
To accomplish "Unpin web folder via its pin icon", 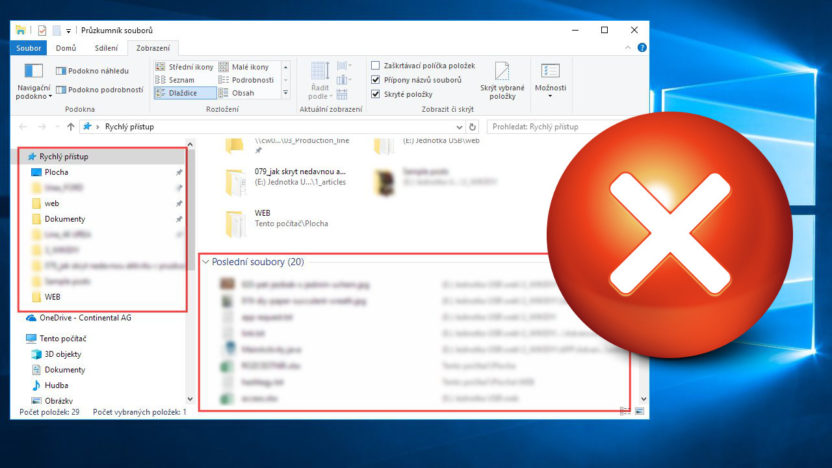I will click(x=179, y=204).
